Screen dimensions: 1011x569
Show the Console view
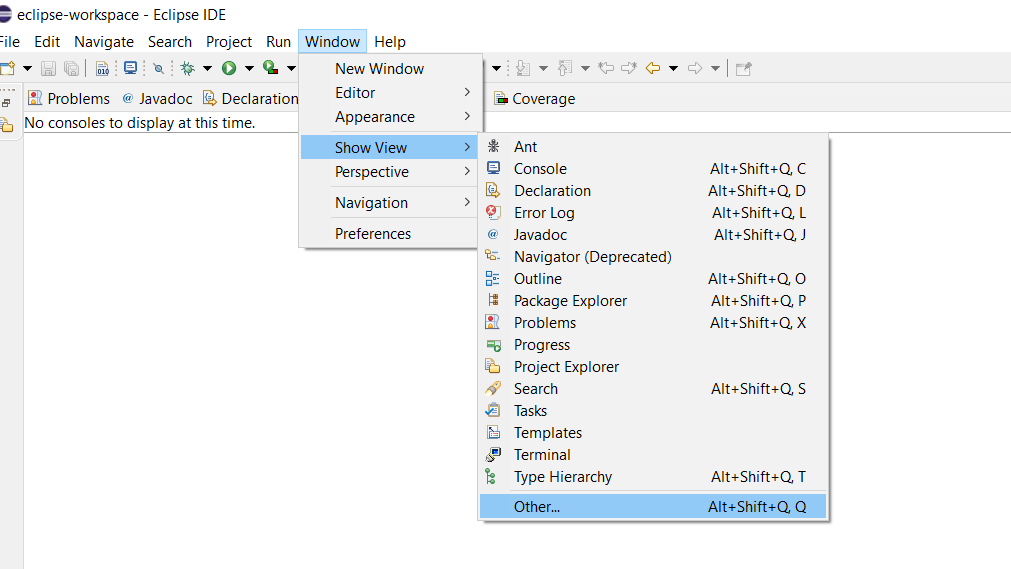click(653, 169)
